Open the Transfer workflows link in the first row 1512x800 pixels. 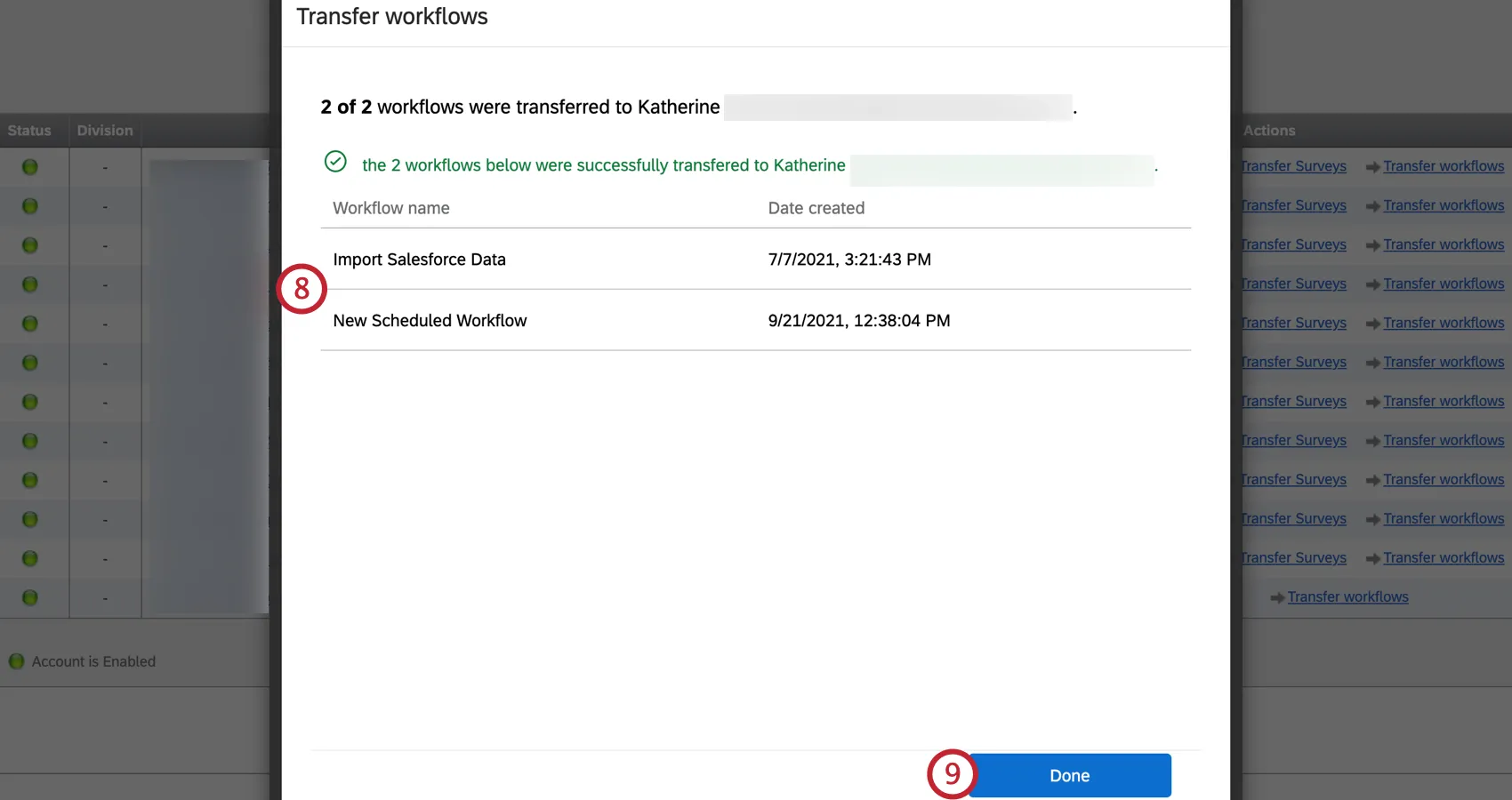[1444, 166]
